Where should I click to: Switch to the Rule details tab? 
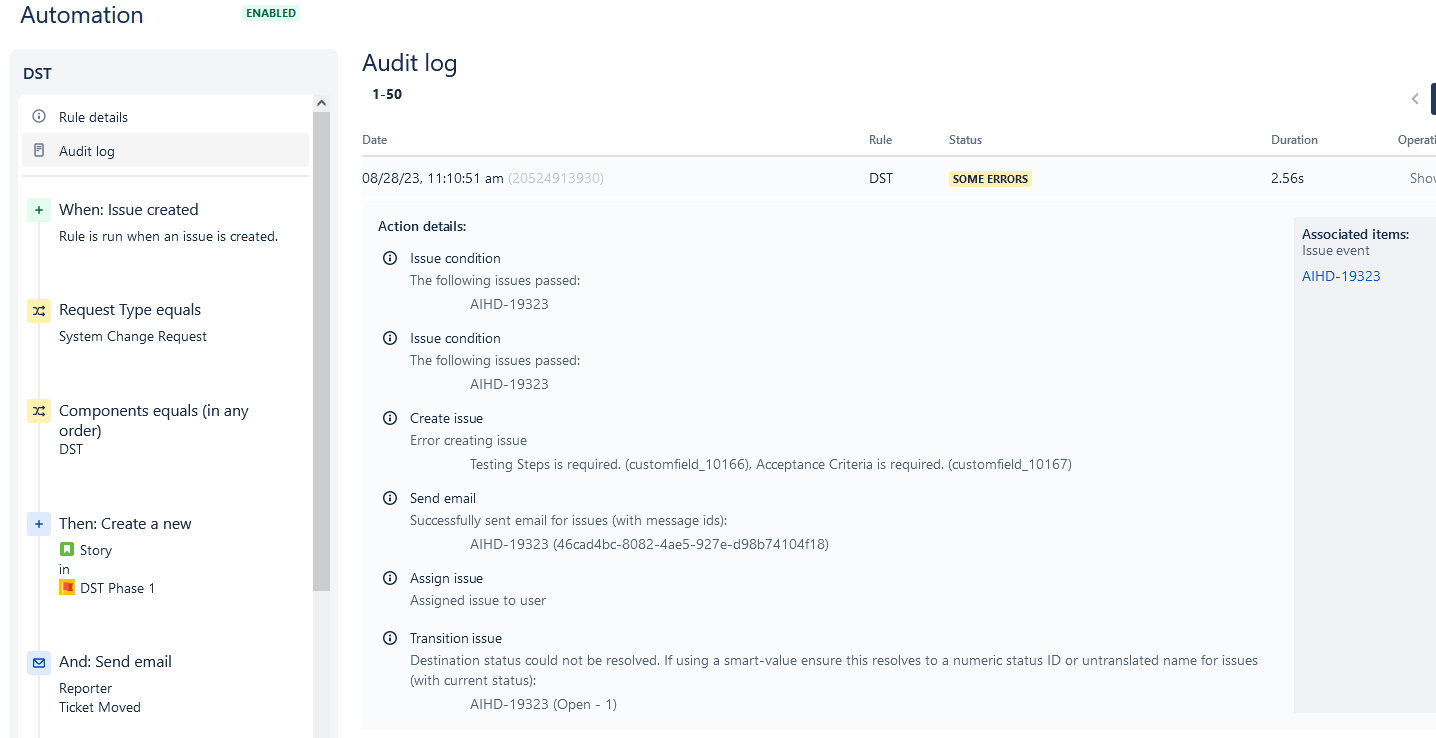tap(94, 116)
